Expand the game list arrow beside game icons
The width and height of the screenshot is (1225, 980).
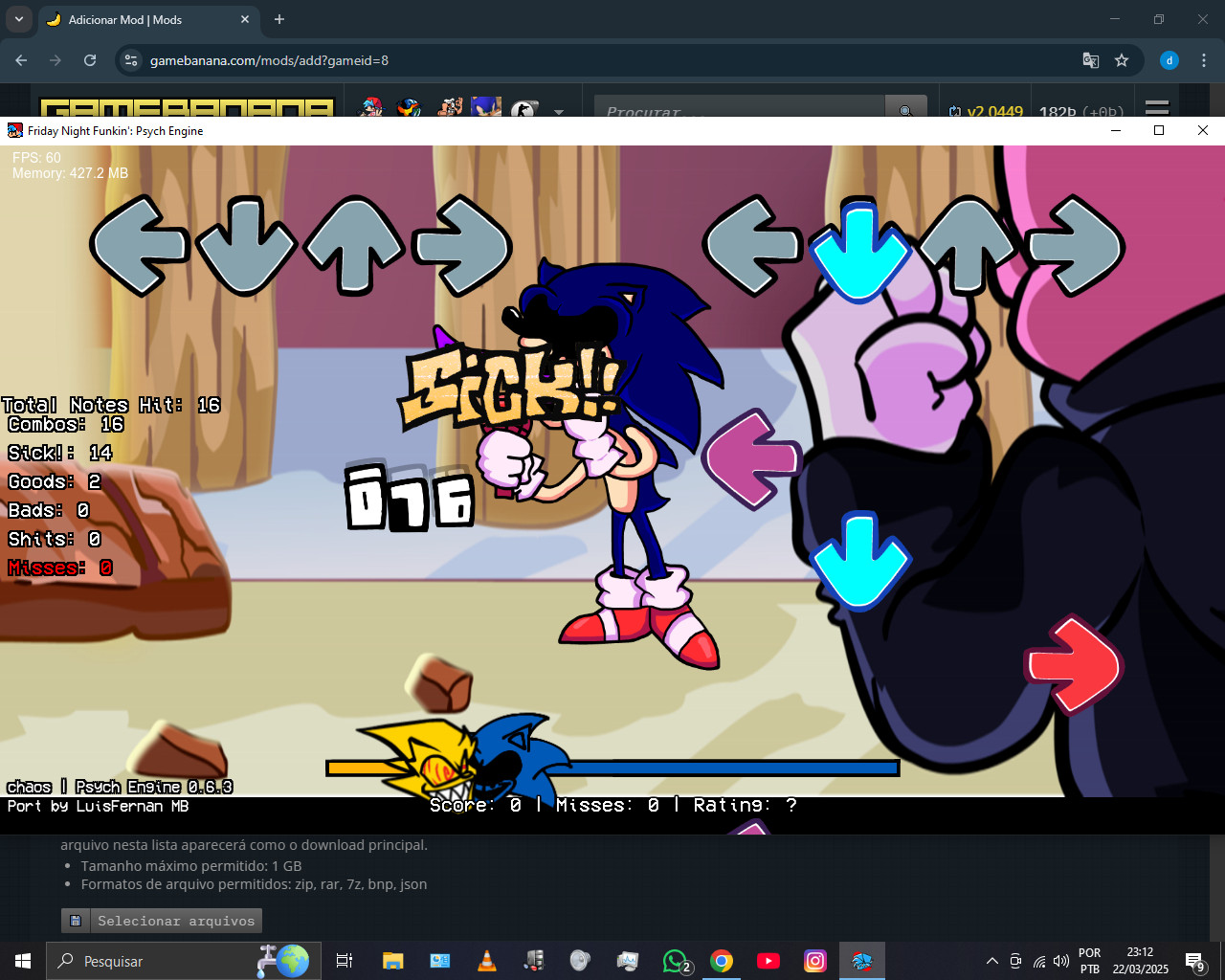[x=559, y=111]
